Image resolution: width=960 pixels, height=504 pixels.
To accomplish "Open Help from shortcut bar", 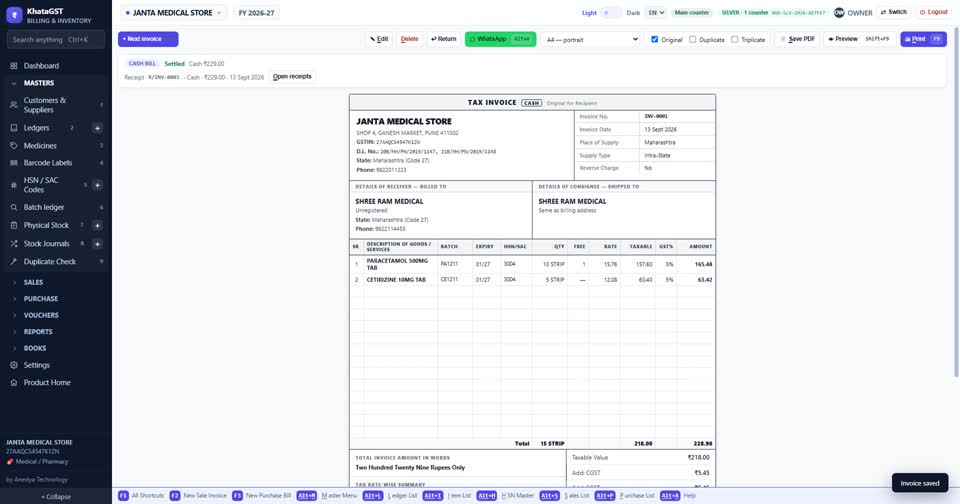I will pos(678,495).
